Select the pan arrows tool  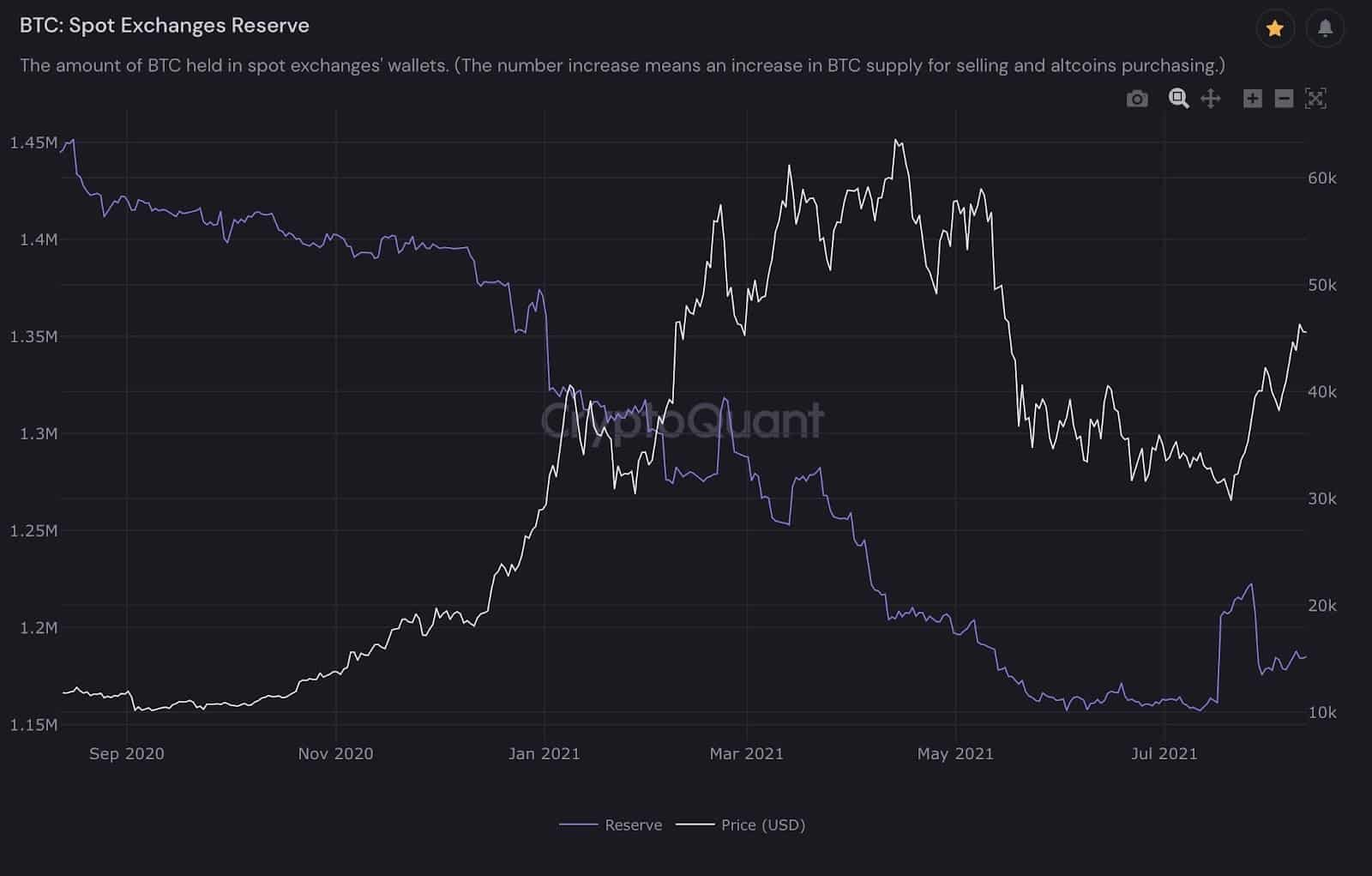point(1210,99)
